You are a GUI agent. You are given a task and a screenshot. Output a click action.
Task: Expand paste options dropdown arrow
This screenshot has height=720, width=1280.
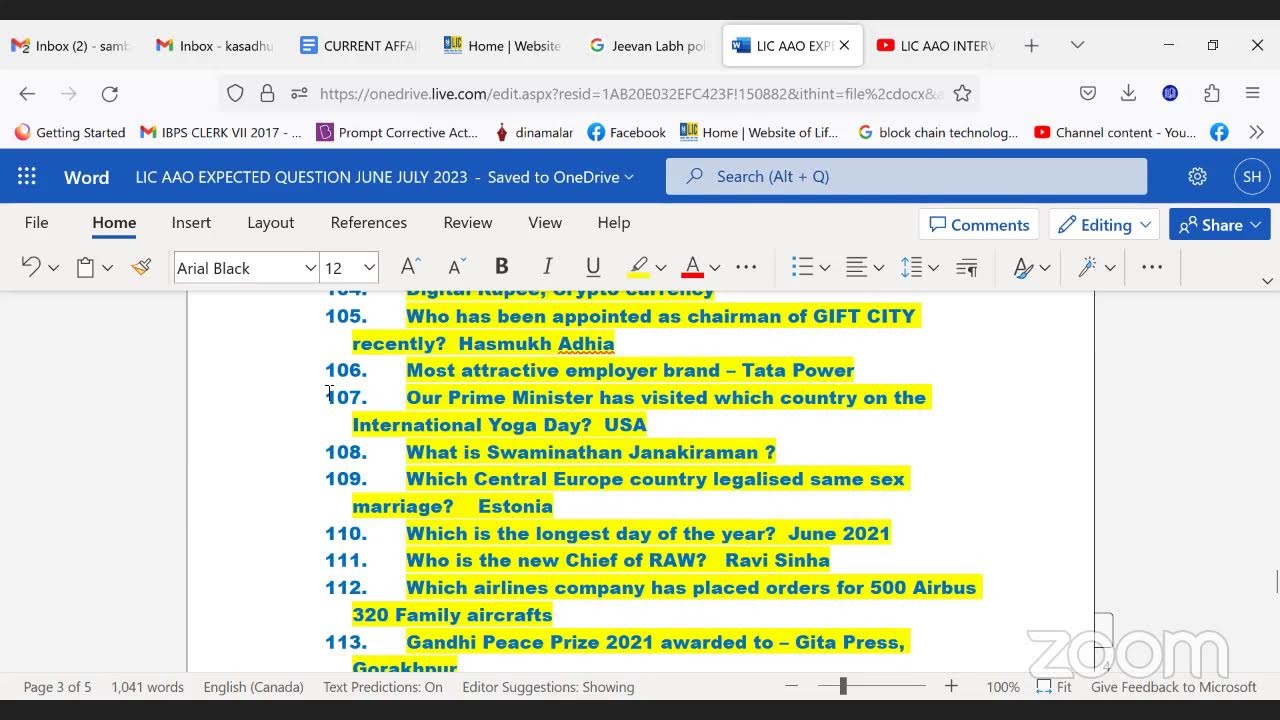pos(107,268)
